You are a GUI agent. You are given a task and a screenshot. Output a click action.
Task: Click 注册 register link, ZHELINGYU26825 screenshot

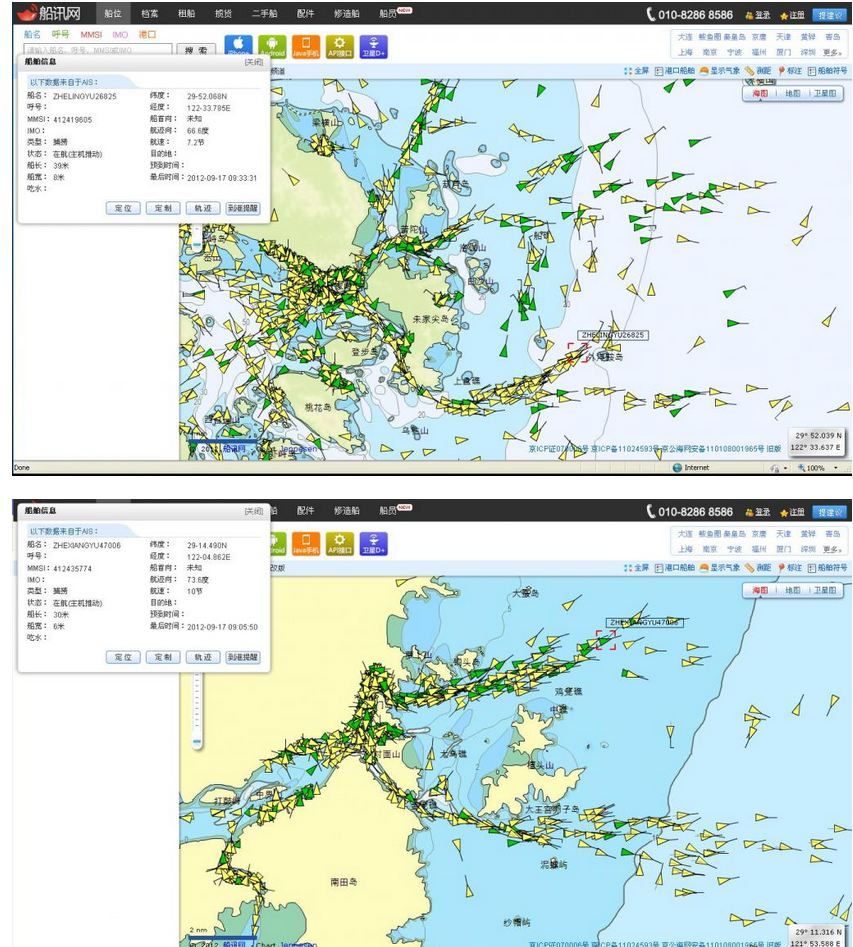pos(793,15)
